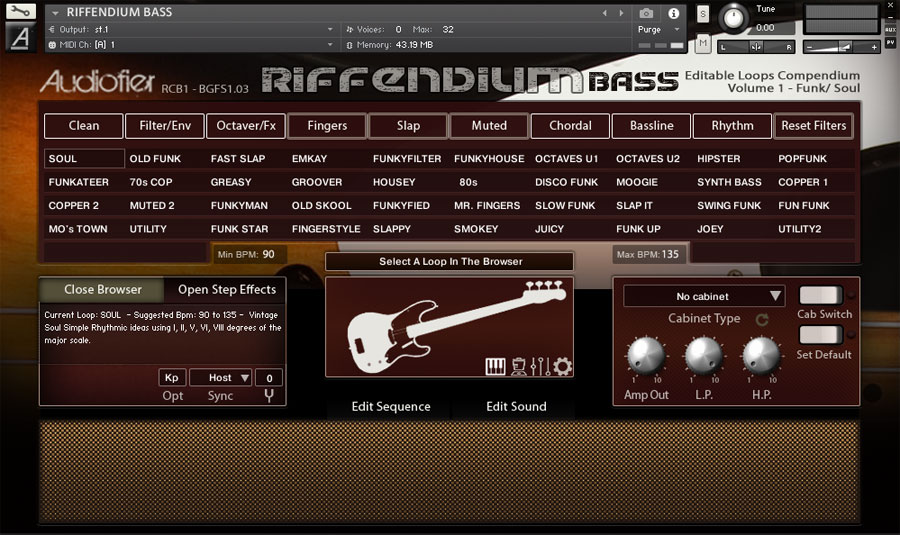Click the tuning fork icon
This screenshot has height=535, width=900.
point(269,395)
